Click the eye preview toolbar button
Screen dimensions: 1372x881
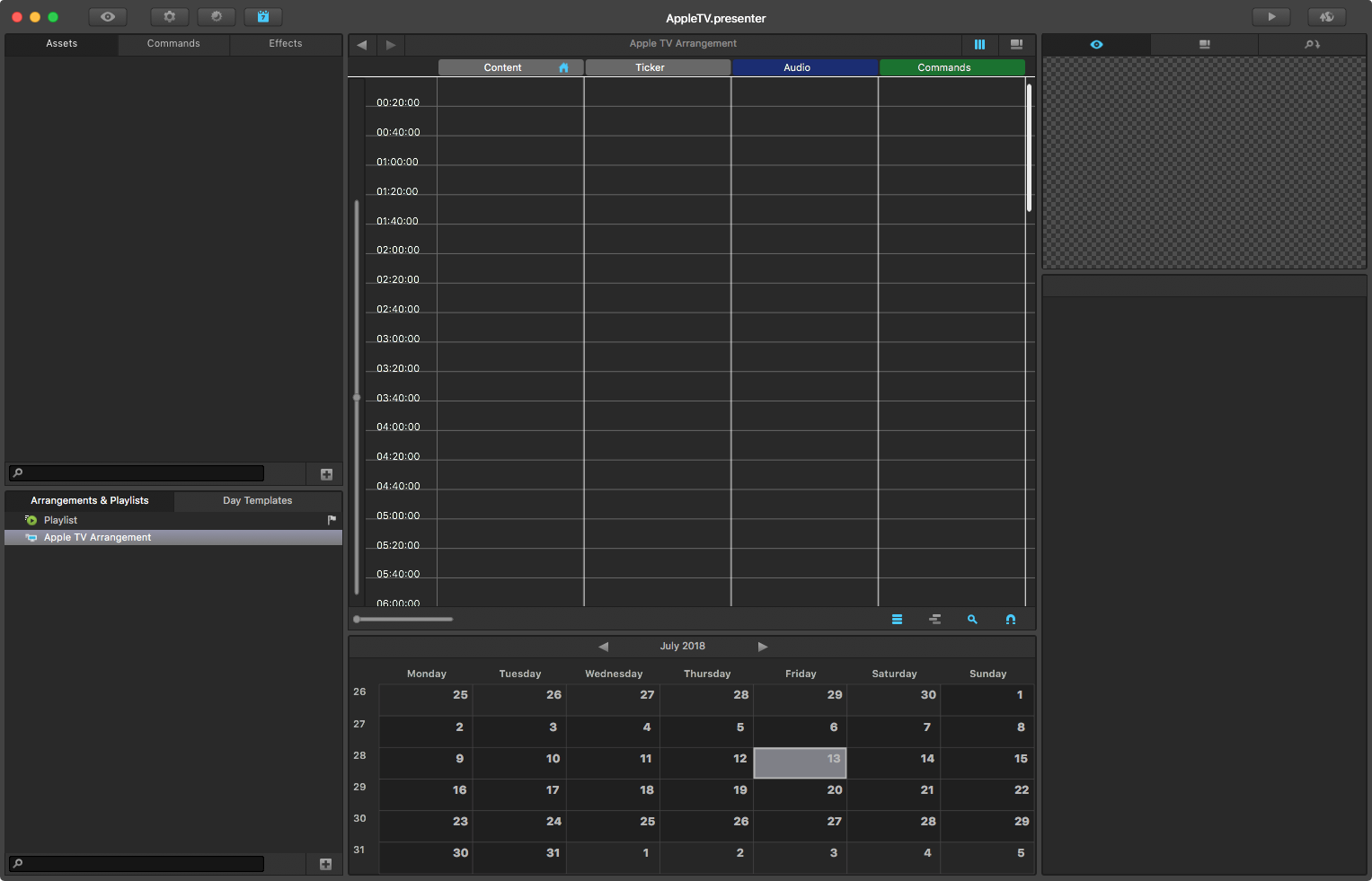(108, 17)
